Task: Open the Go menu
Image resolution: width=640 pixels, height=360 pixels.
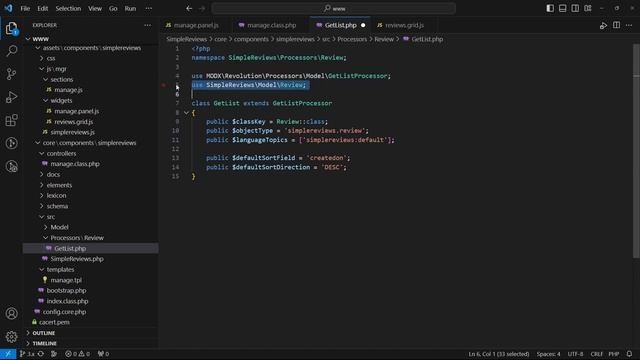Action: click(113, 8)
